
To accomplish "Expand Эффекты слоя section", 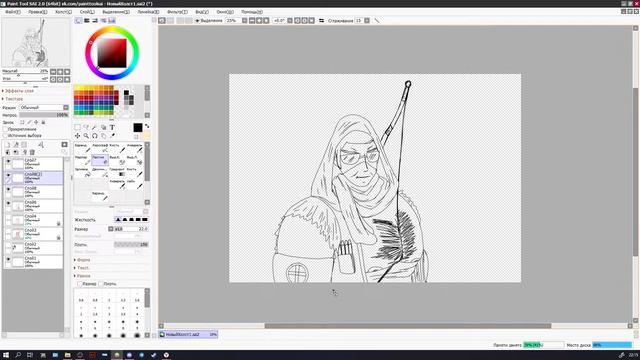I will [19, 91].
